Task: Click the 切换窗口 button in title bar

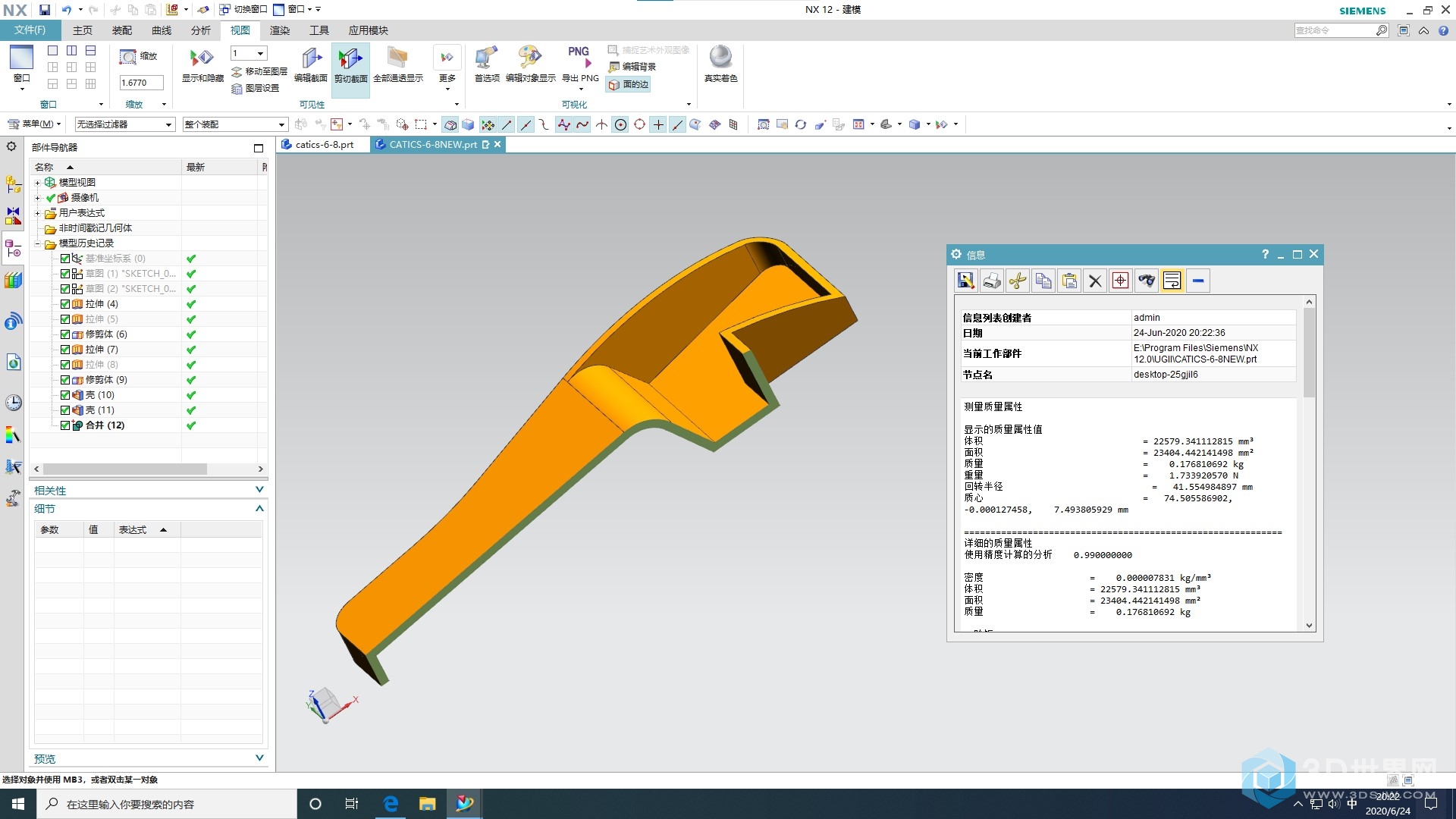Action: coord(243,10)
